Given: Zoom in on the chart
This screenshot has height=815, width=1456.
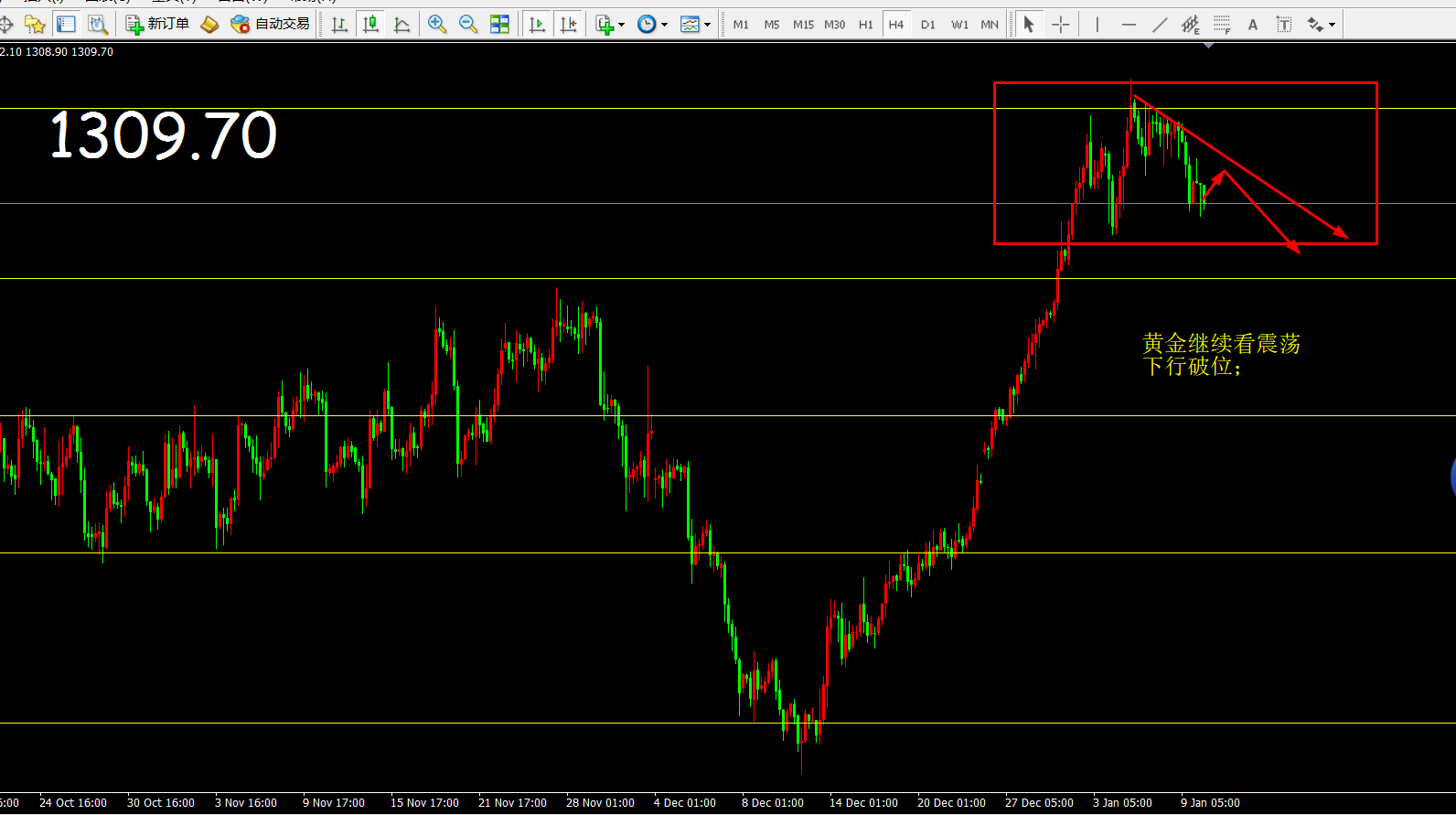Looking at the screenshot, I should point(437,25).
